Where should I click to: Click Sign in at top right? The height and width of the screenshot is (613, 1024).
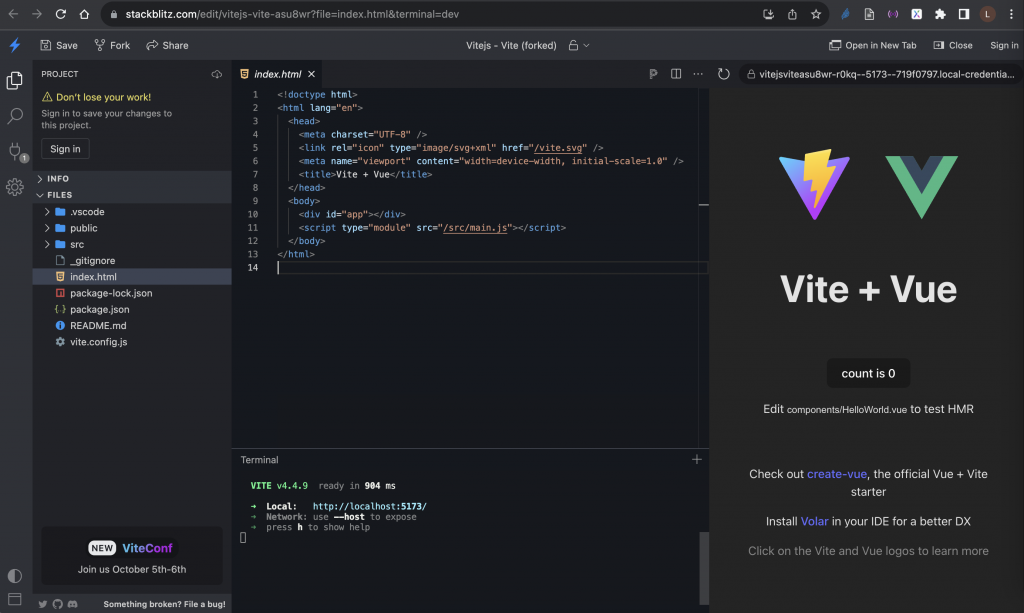[1004, 45]
